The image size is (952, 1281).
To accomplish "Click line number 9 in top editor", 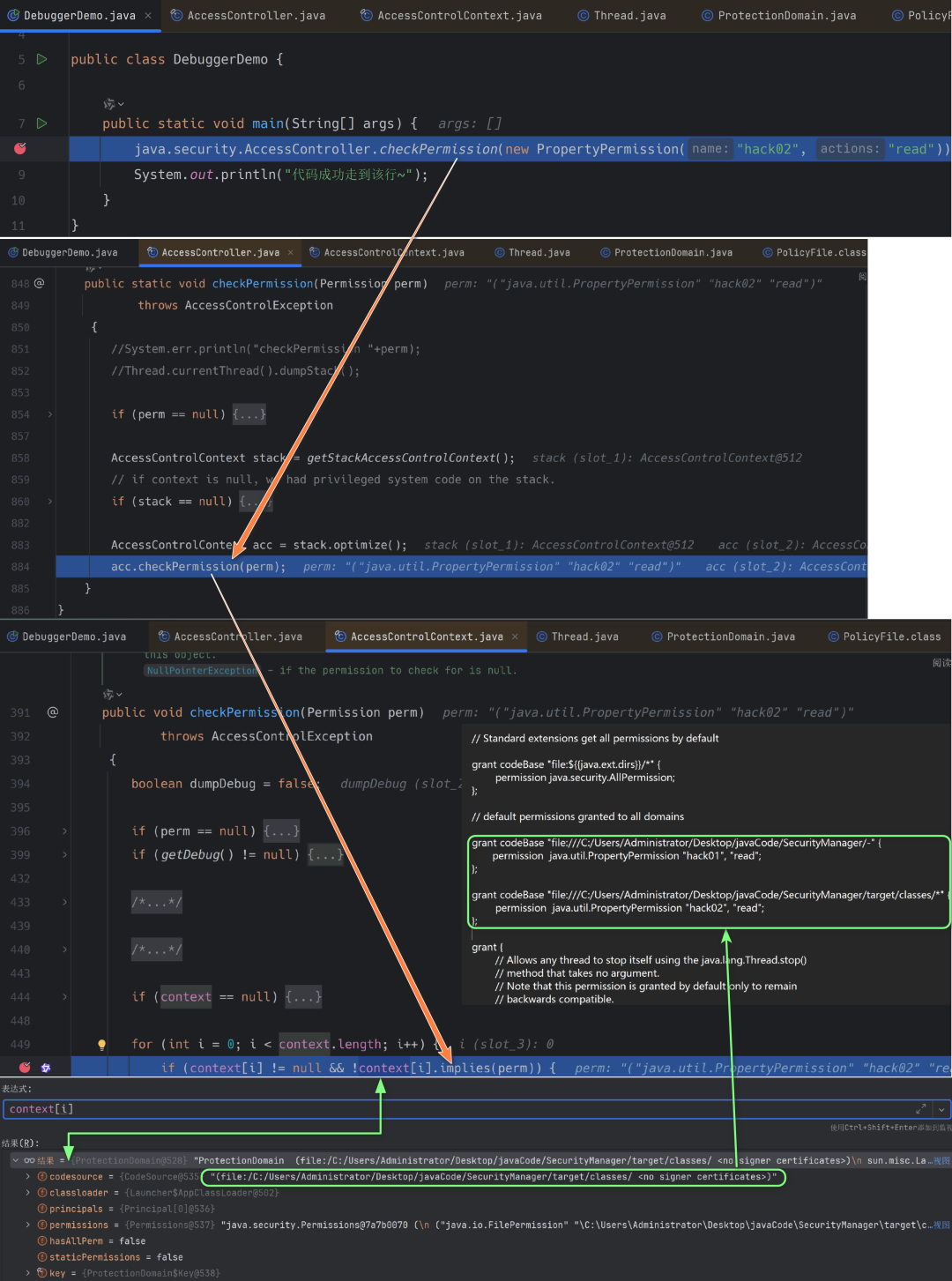I will (21, 175).
